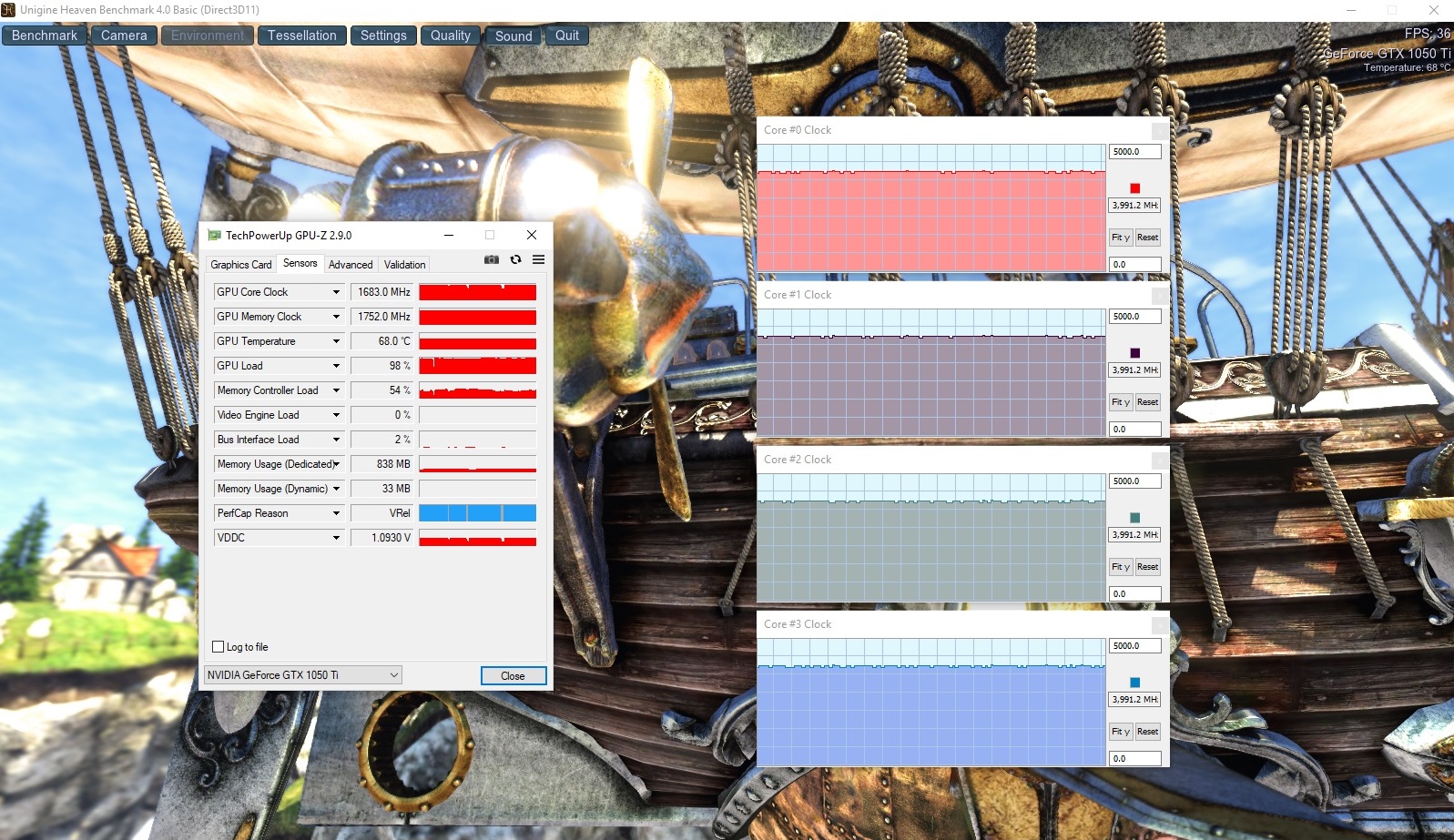This screenshot has height=840, width=1454.
Task: Switch to the Advanced tab
Action: [x=351, y=265]
